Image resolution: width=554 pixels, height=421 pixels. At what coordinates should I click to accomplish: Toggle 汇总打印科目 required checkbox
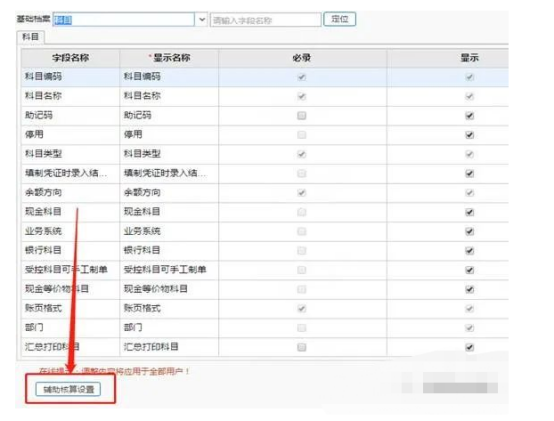301,347
